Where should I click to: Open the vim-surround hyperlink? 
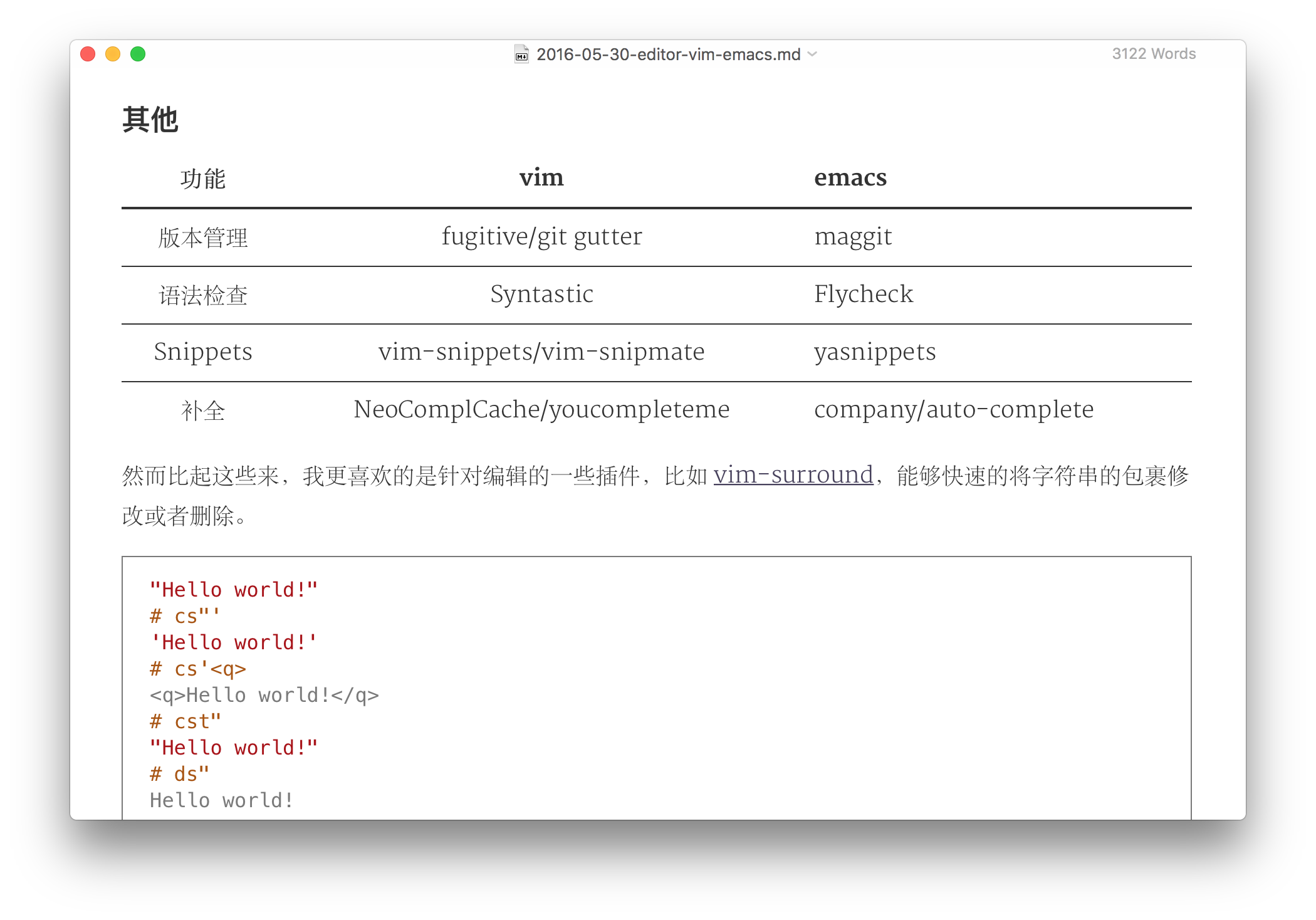[x=793, y=475]
